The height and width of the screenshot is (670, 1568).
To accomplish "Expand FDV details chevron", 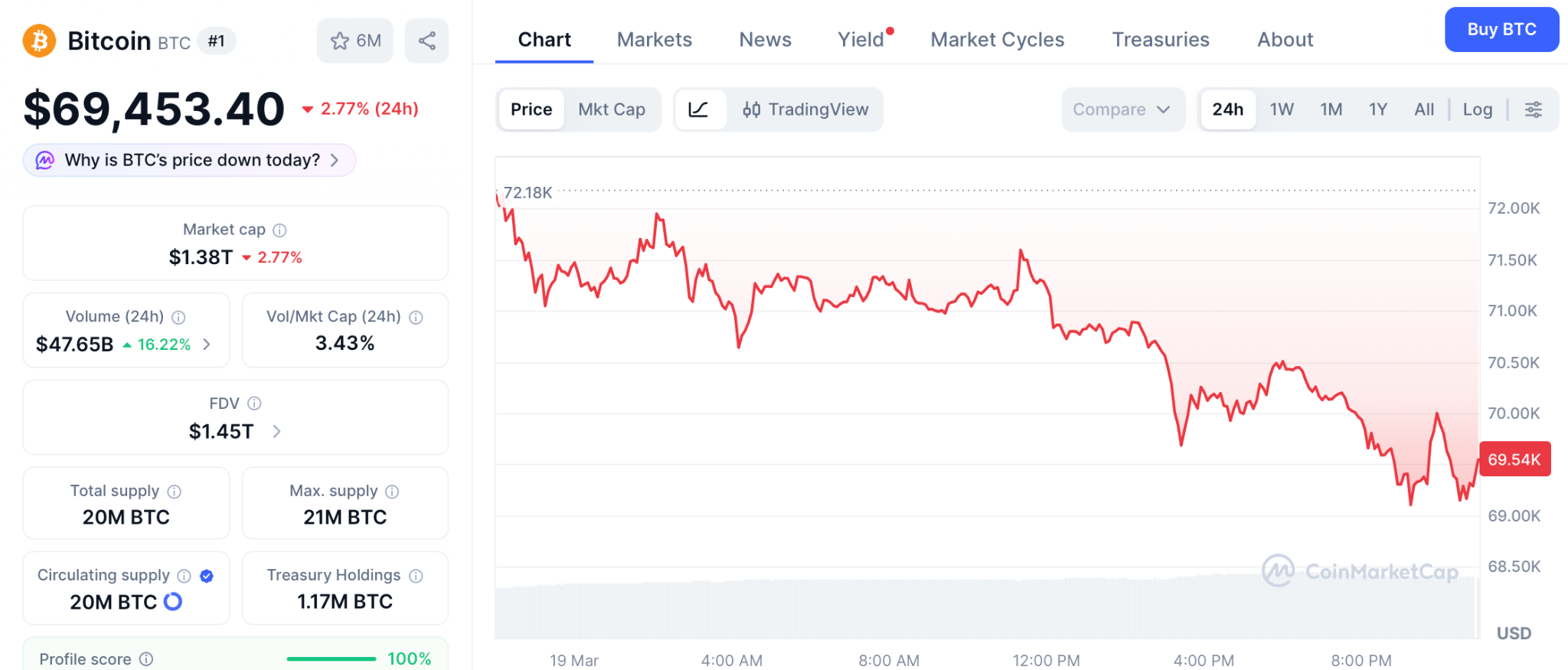I will click(276, 432).
